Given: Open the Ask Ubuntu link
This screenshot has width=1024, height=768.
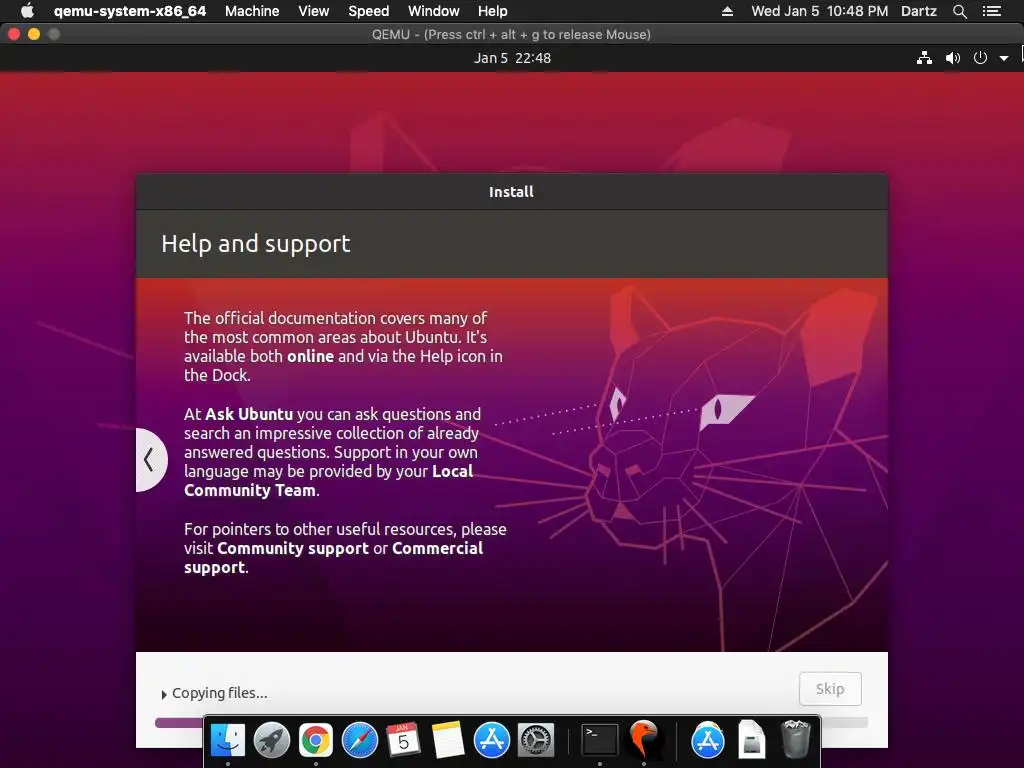Looking at the screenshot, I should pyautogui.click(x=249, y=414).
